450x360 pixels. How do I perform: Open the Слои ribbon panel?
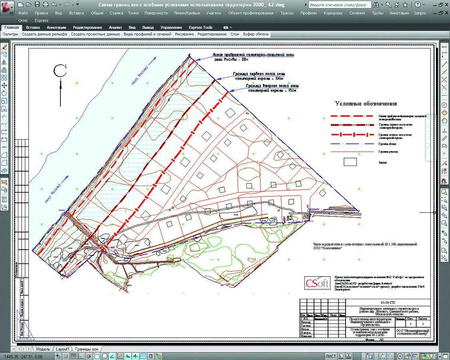[235, 34]
